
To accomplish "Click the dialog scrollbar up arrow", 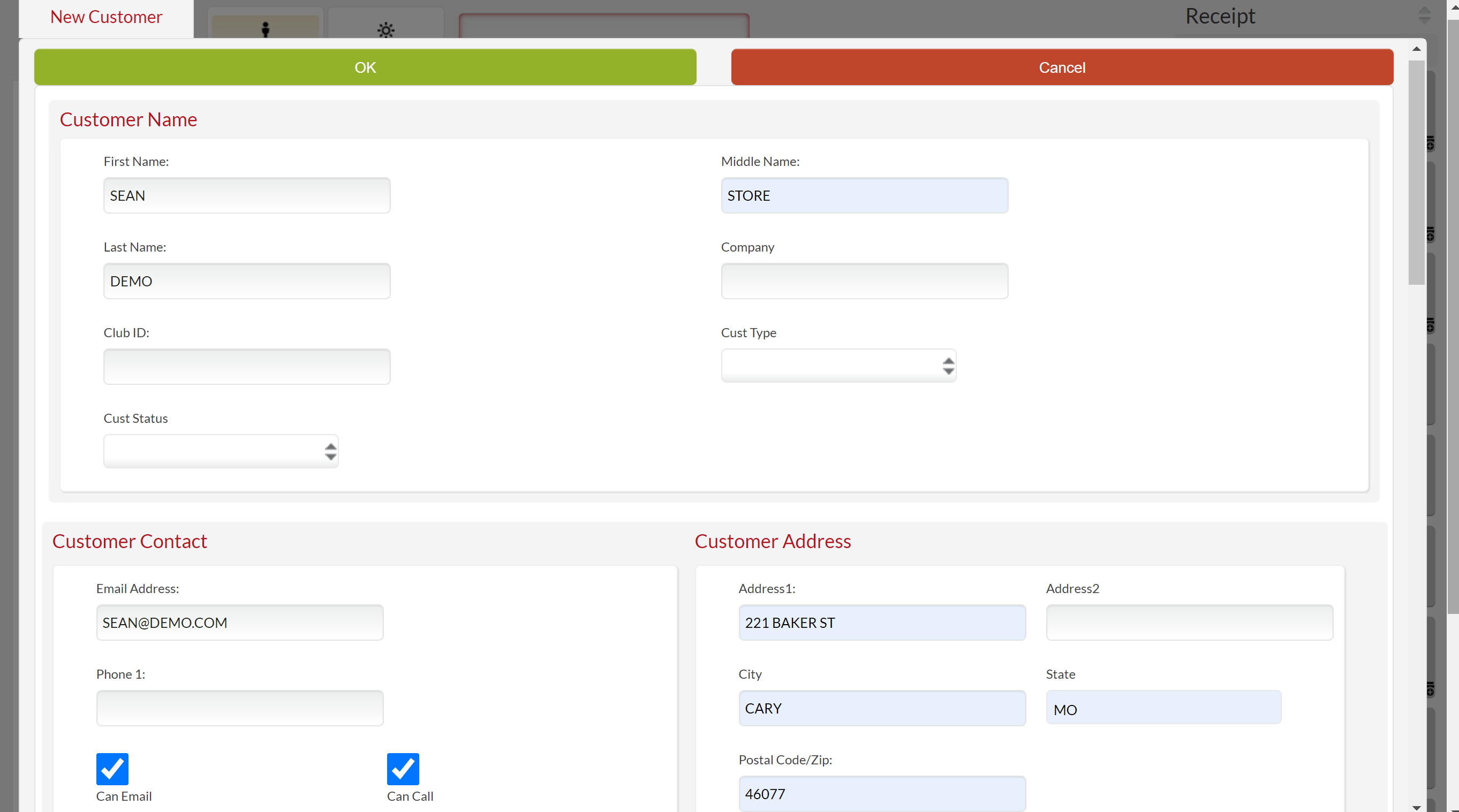I will pos(1416,49).
